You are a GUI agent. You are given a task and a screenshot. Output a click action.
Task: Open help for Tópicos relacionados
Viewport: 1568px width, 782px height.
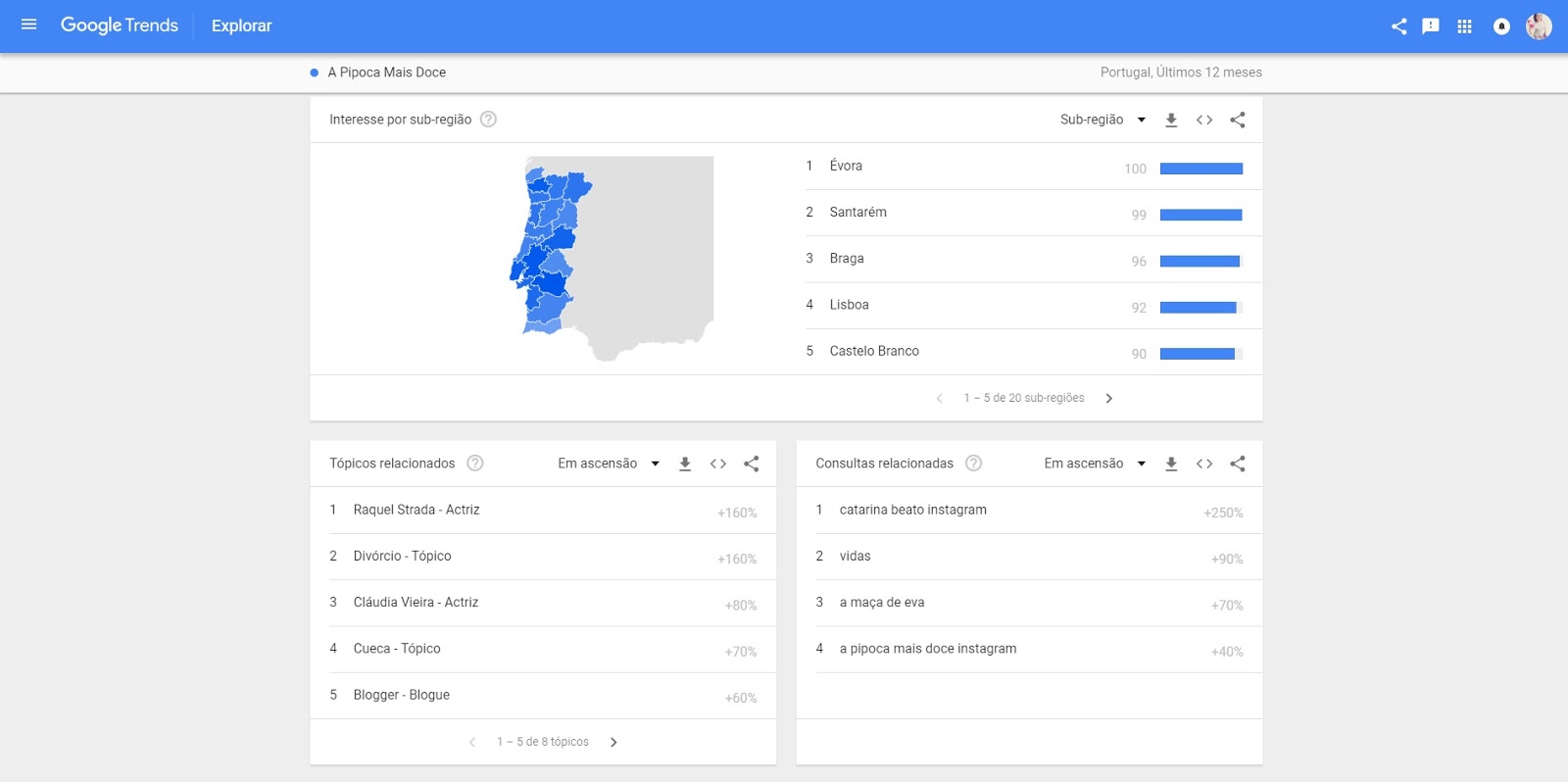[x=475, y=464]
